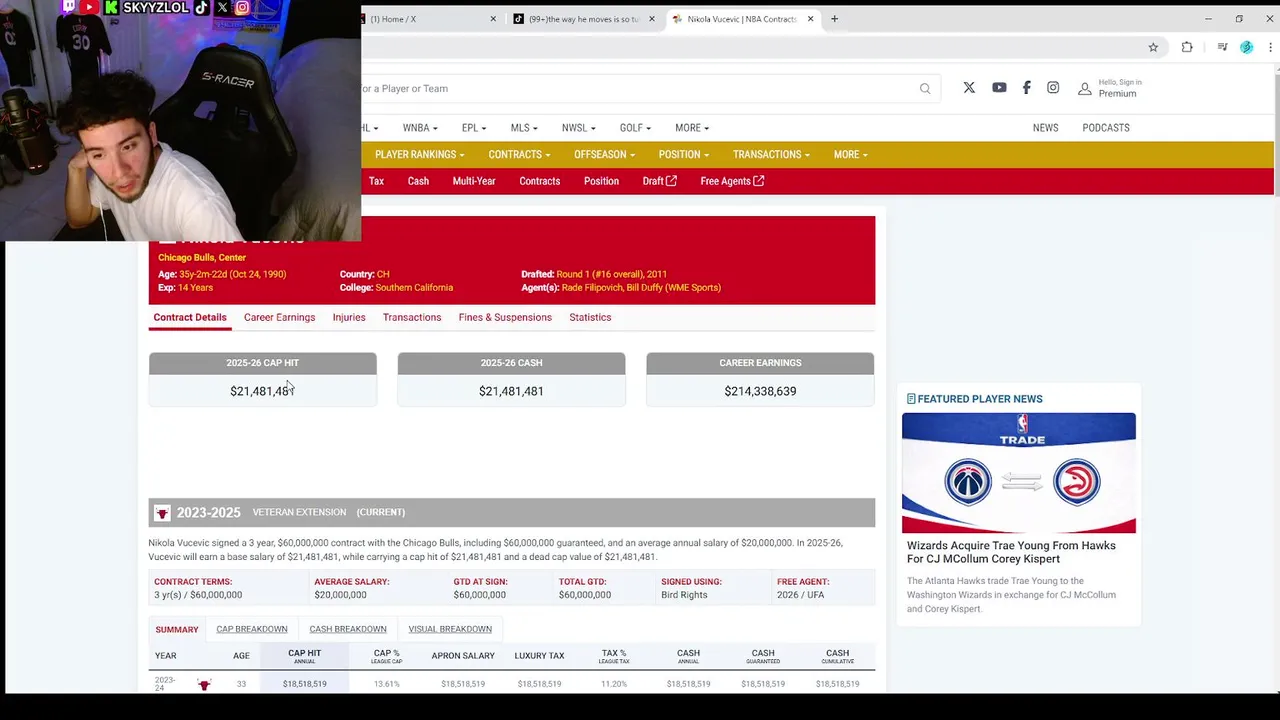Screen dimensions: 1280x720
Task: Close the Home / X tab
Action: coord(493,19)
